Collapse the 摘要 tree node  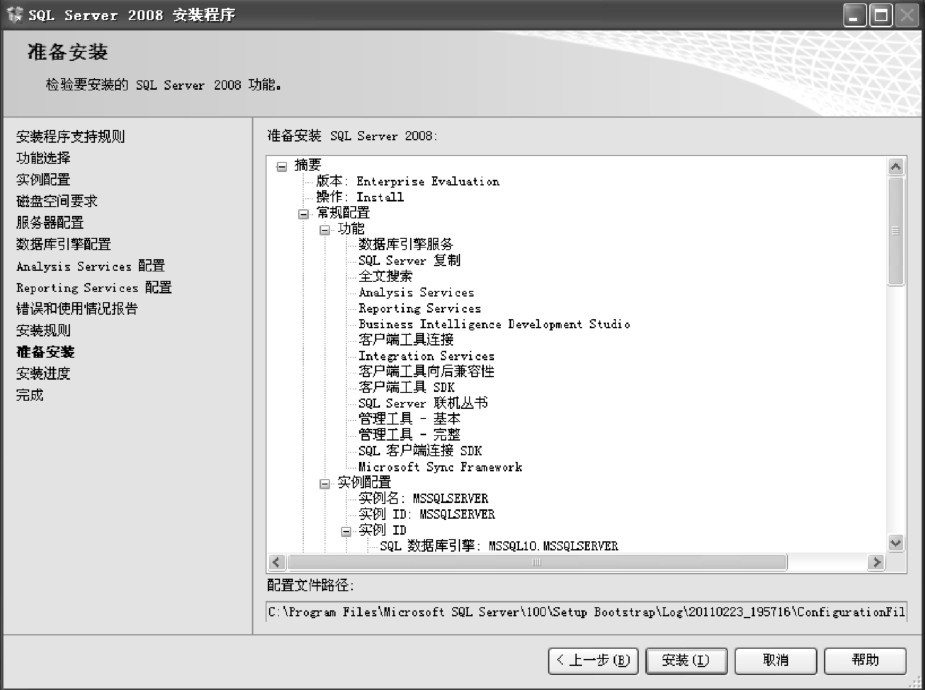tap(282, 167)
